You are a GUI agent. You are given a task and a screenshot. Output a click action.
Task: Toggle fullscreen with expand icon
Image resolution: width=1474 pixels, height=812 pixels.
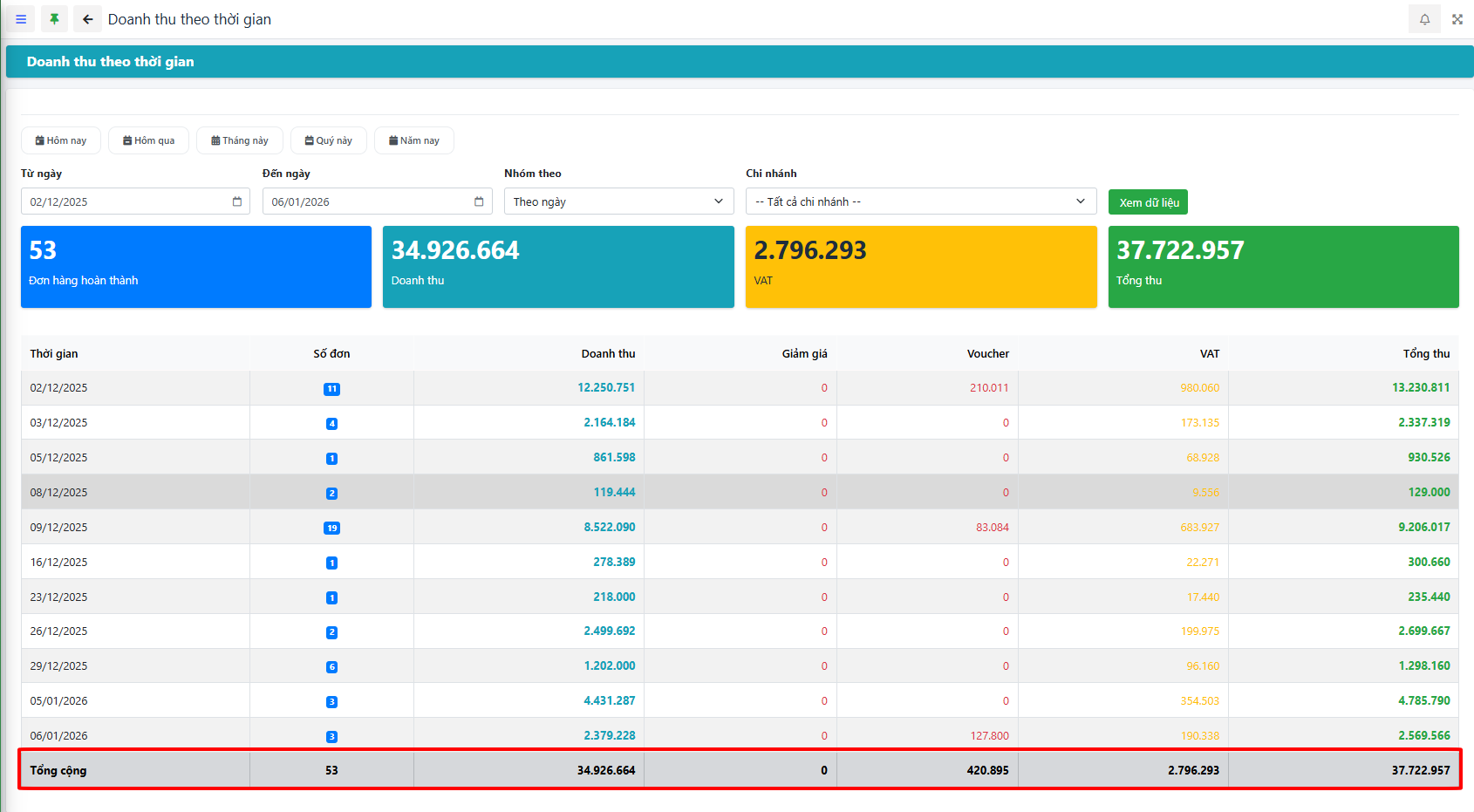pyautogui.click(x=1457, y=19)
